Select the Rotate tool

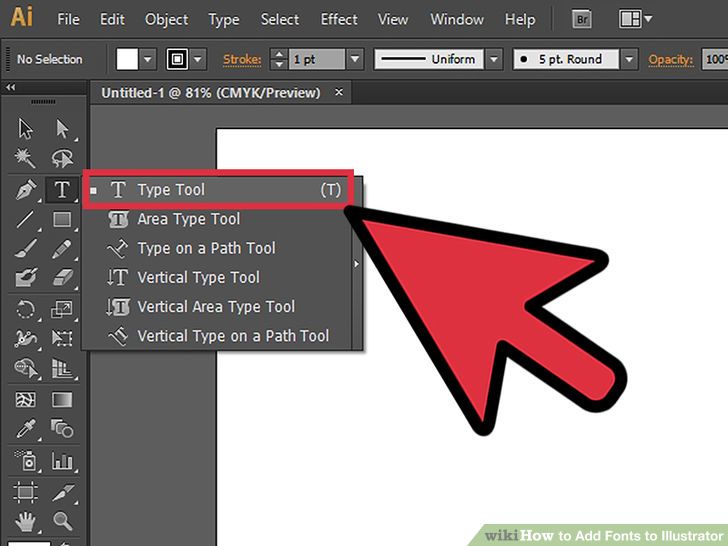26,309
